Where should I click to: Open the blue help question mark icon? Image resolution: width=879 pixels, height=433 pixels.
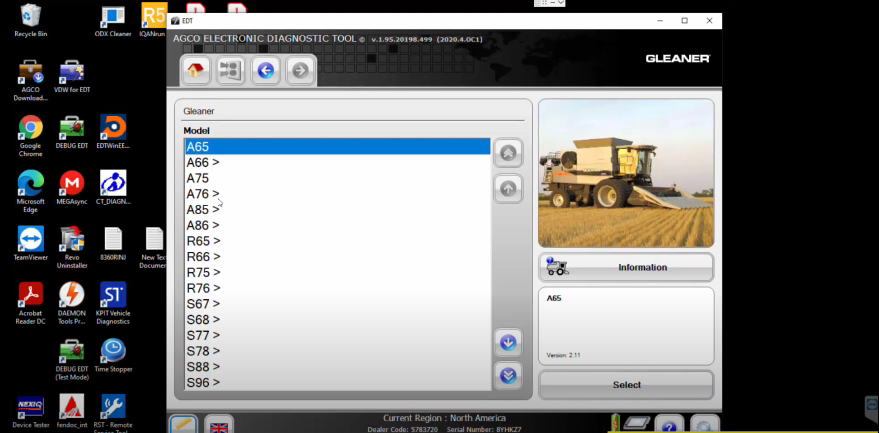[669, 425]
